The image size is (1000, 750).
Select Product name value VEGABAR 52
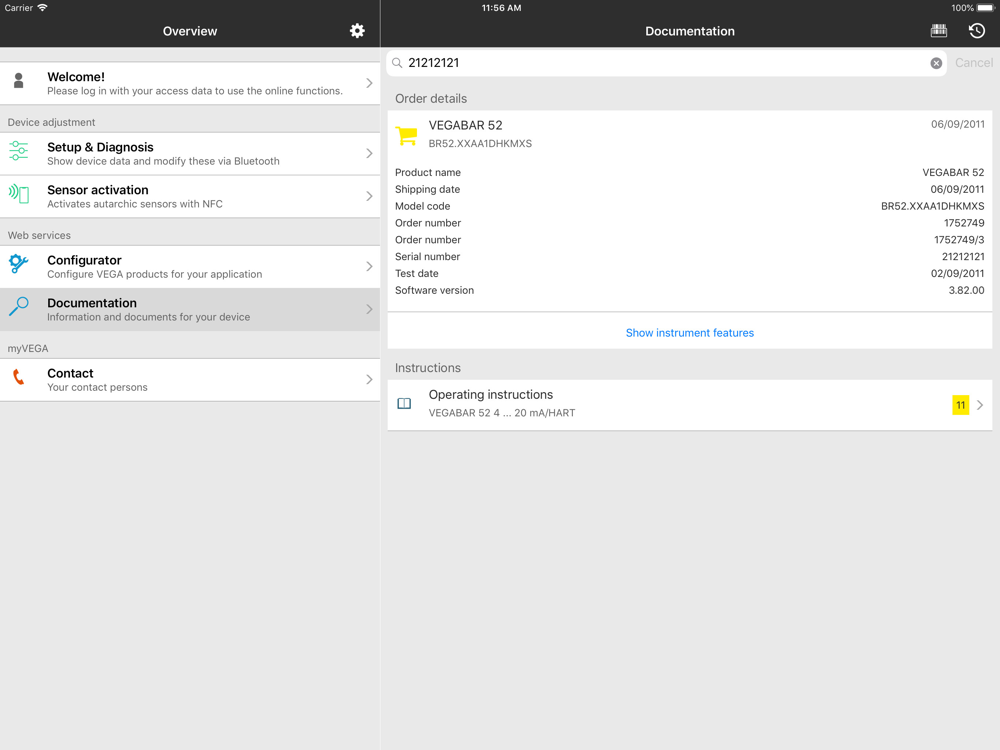(x=953, y=172)
